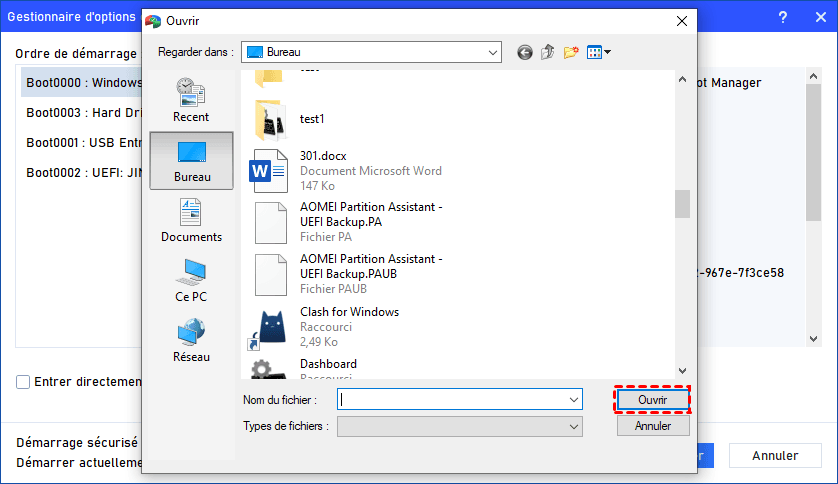Close the Ouvrir dialog
The height and width of the screenshot is (484, 838).
682,21
